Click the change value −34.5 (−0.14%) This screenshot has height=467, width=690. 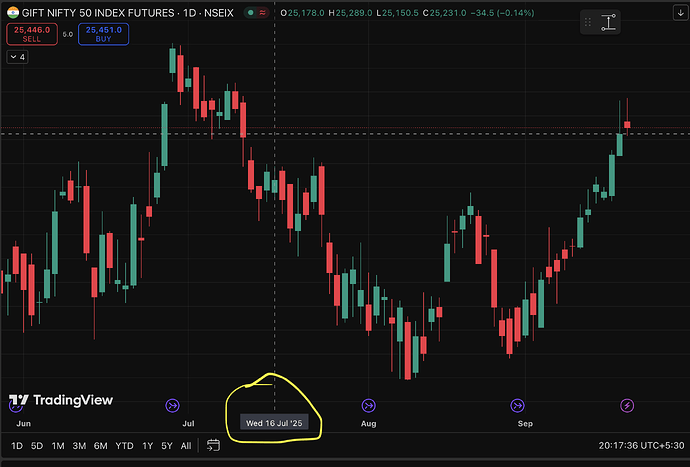502,13
